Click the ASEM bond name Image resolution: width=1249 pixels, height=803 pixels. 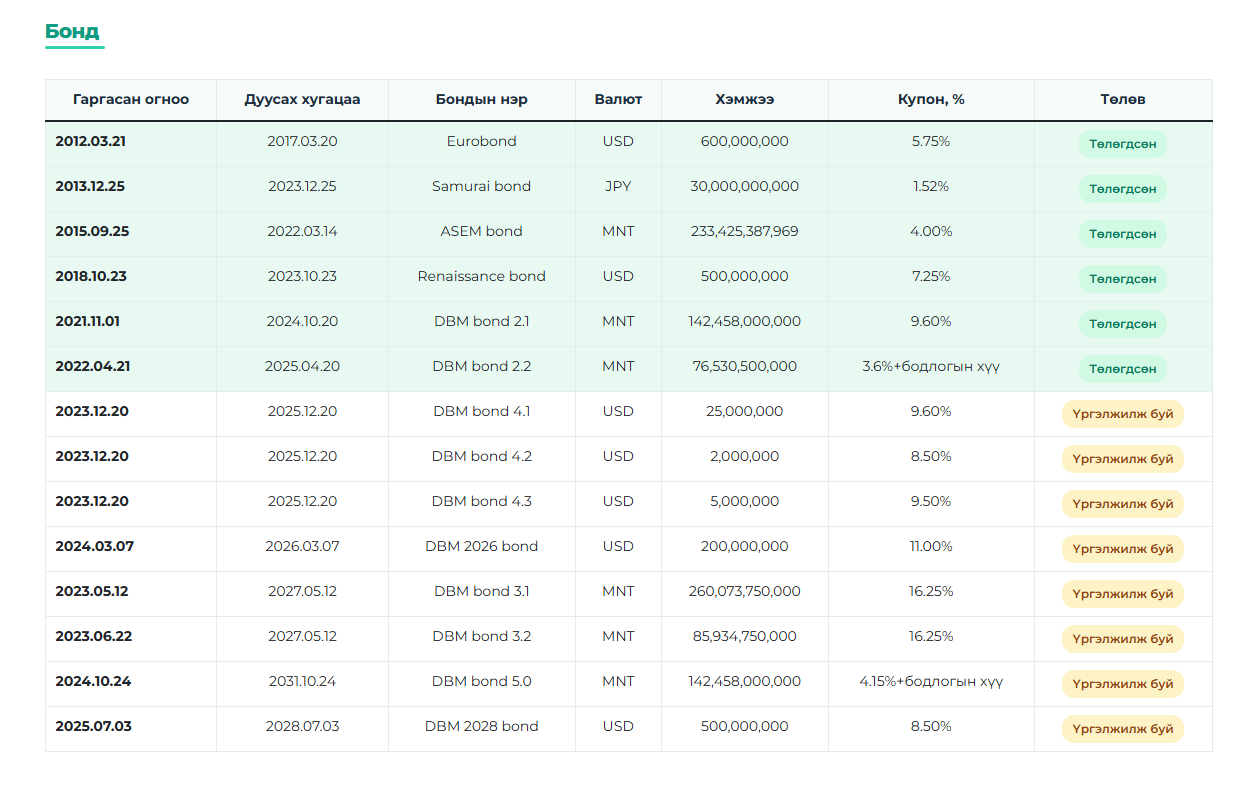tap(481, 232)
